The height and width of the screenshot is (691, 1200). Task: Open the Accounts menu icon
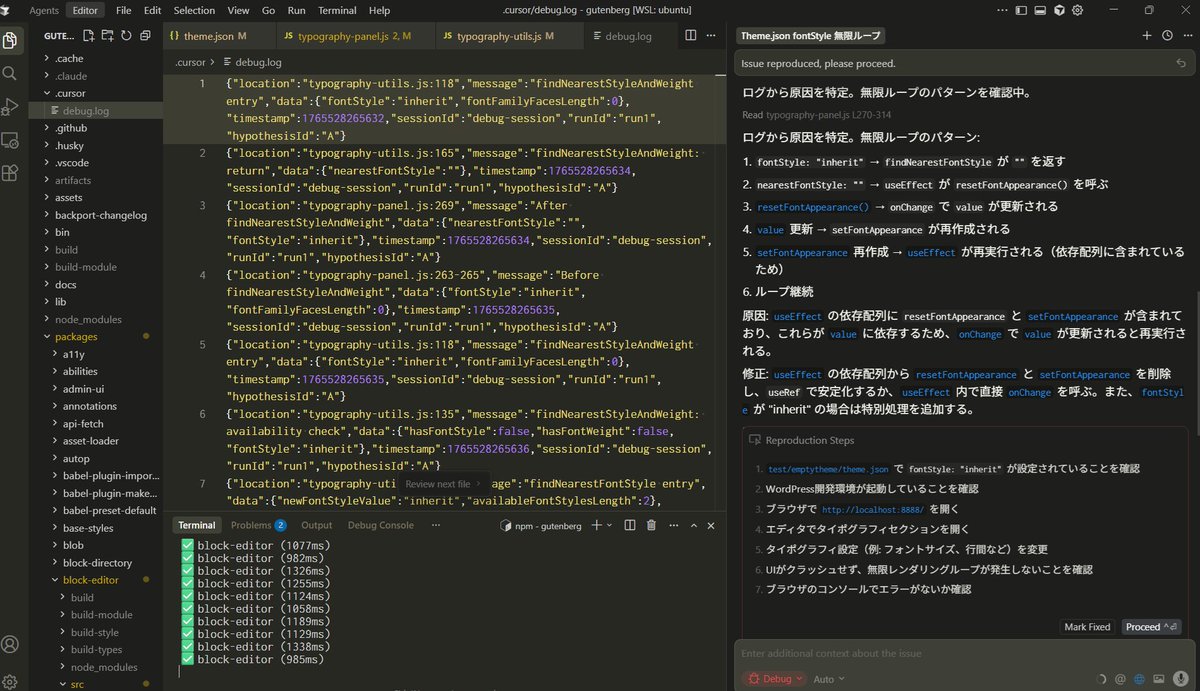pos(10,644)
